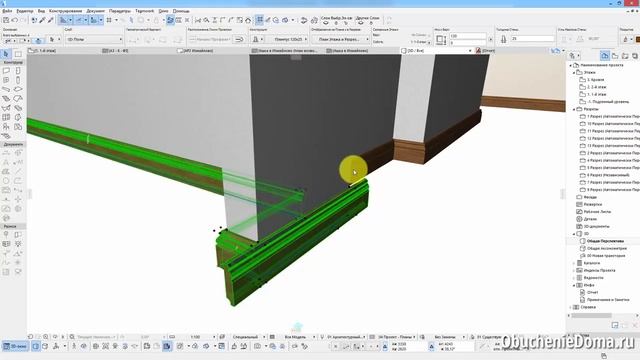Open Общая Аксонометрия in Navigator
This screenshot has height=360, width=640.
[607, 248]
